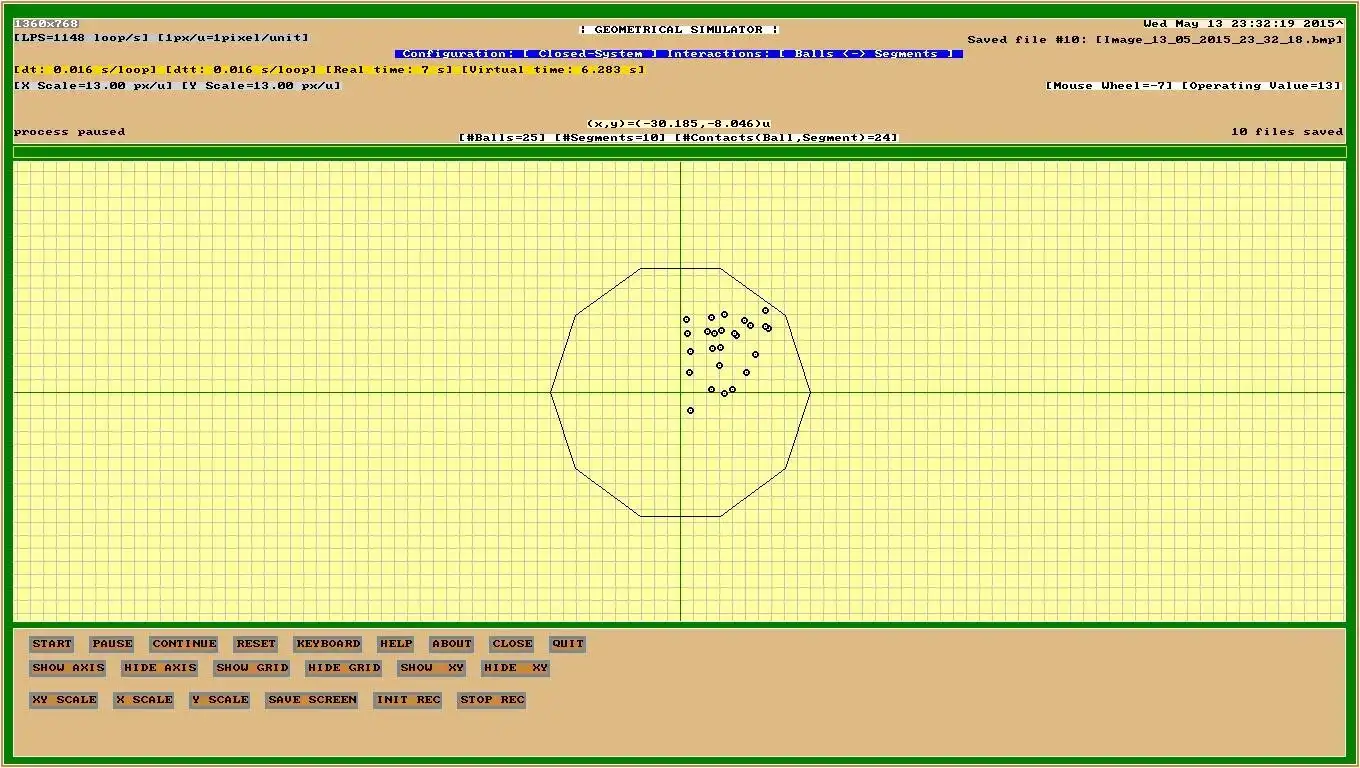The height and width of the screenshot is (768, 1360).
Task: Turn off the grid using HIDE GRID
Action: (x=344, y=668)
